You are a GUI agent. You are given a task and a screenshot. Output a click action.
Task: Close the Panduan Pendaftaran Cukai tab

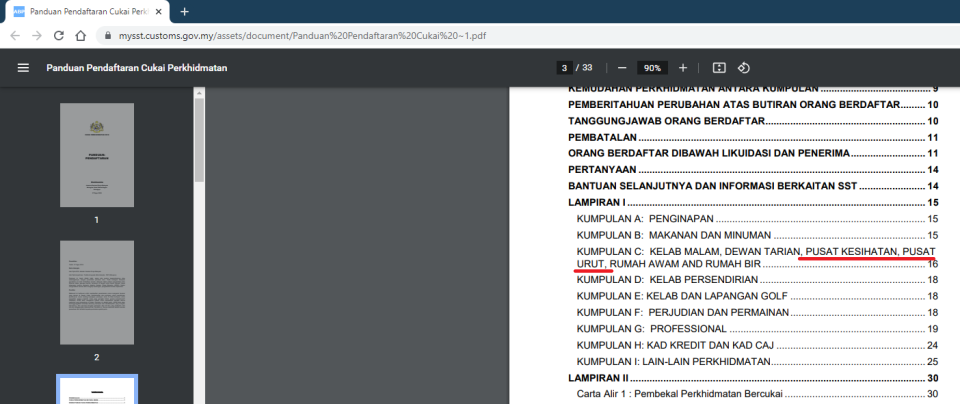[x=159, y=12]
